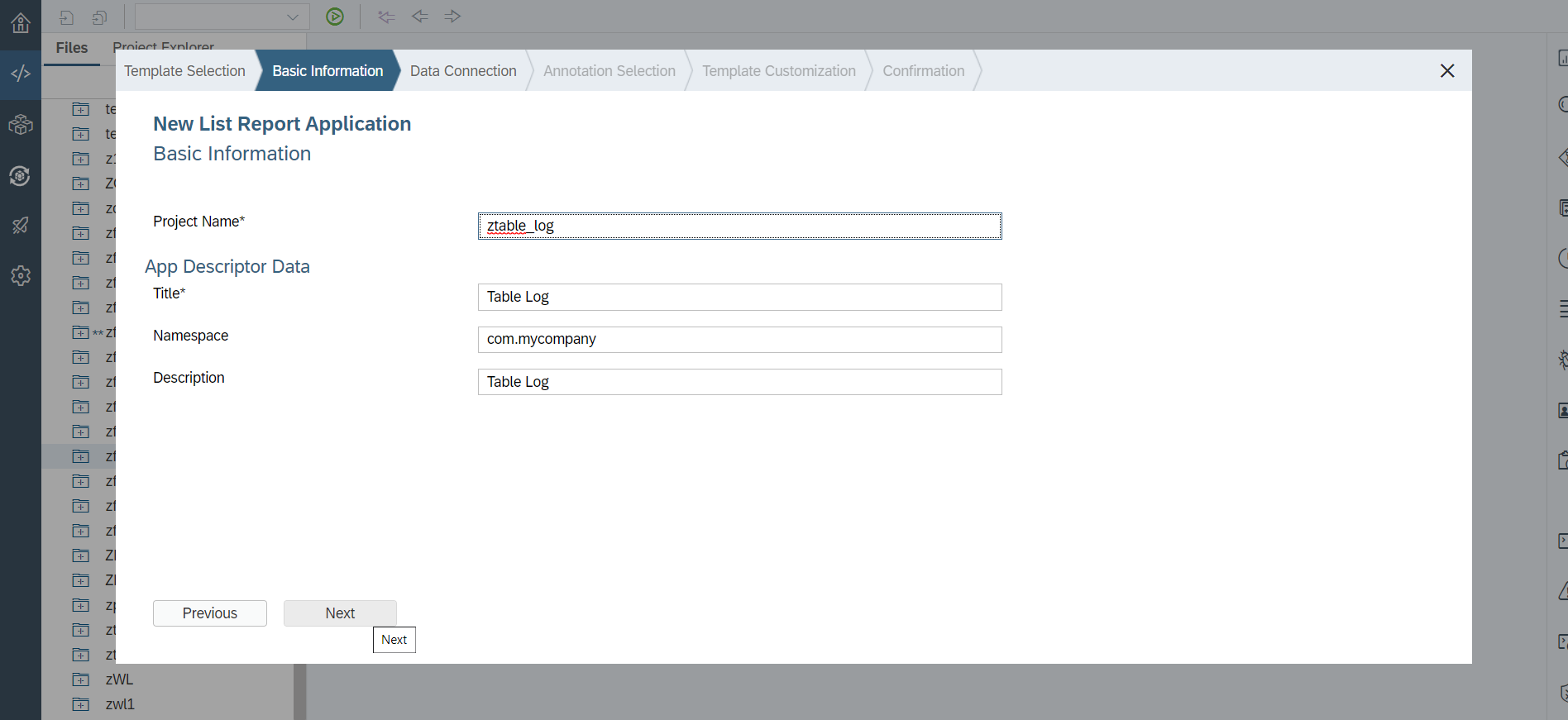Open Preferences via the gear icon
This screenshot has height=720, width=1568.
(x=21, y=275)
